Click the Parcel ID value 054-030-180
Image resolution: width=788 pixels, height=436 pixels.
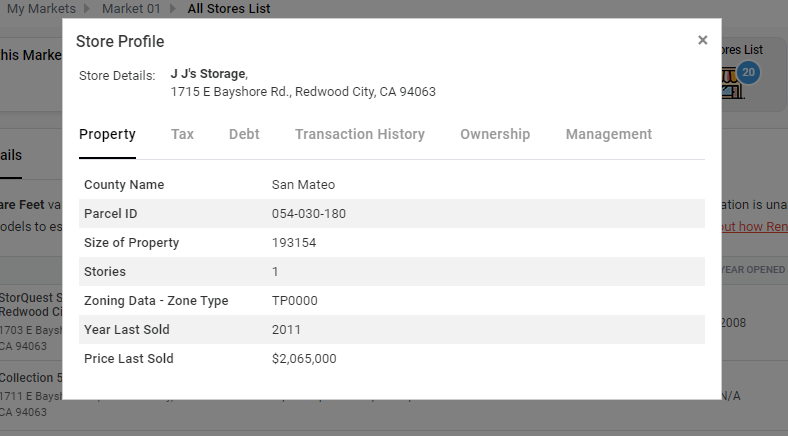tap(309, 213)
